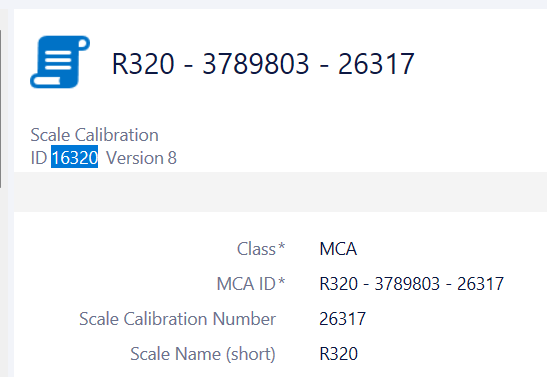
Task: Click the required asterisk next to MCA ID
Action: 282,281
